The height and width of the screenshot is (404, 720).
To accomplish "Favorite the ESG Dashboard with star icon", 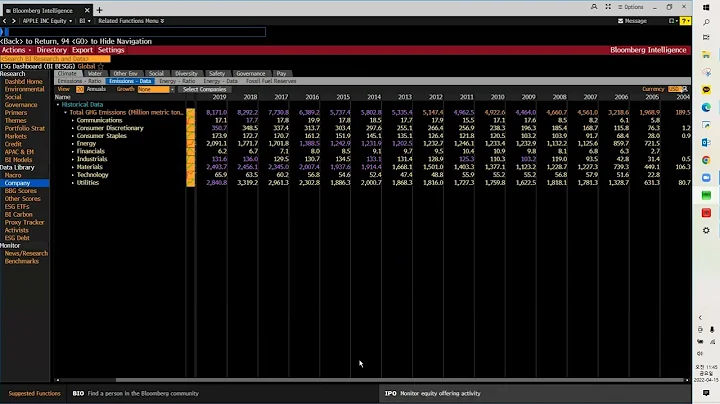I will (101, 67).
